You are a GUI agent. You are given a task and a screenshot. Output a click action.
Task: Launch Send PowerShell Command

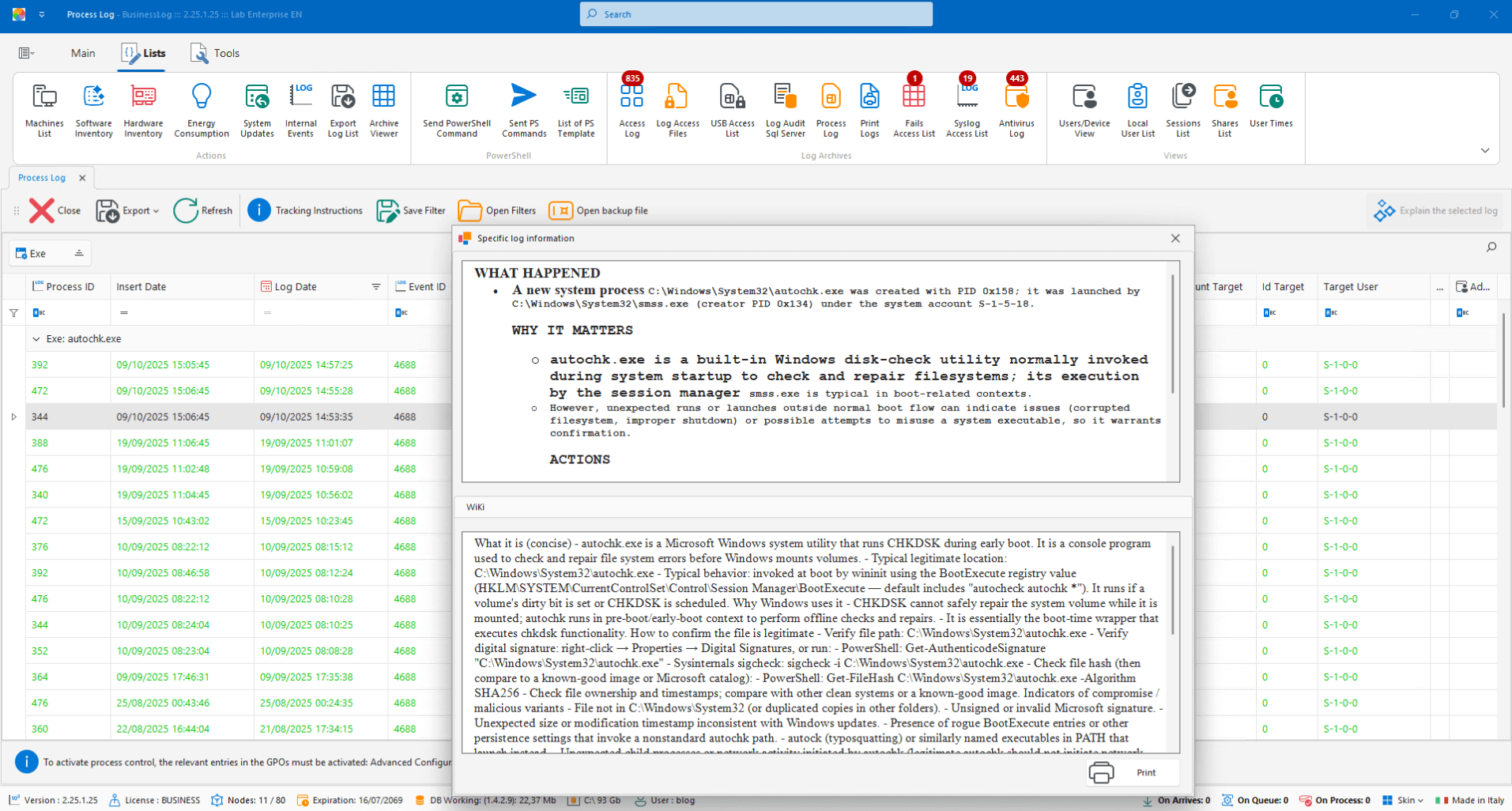click(456, 97)
